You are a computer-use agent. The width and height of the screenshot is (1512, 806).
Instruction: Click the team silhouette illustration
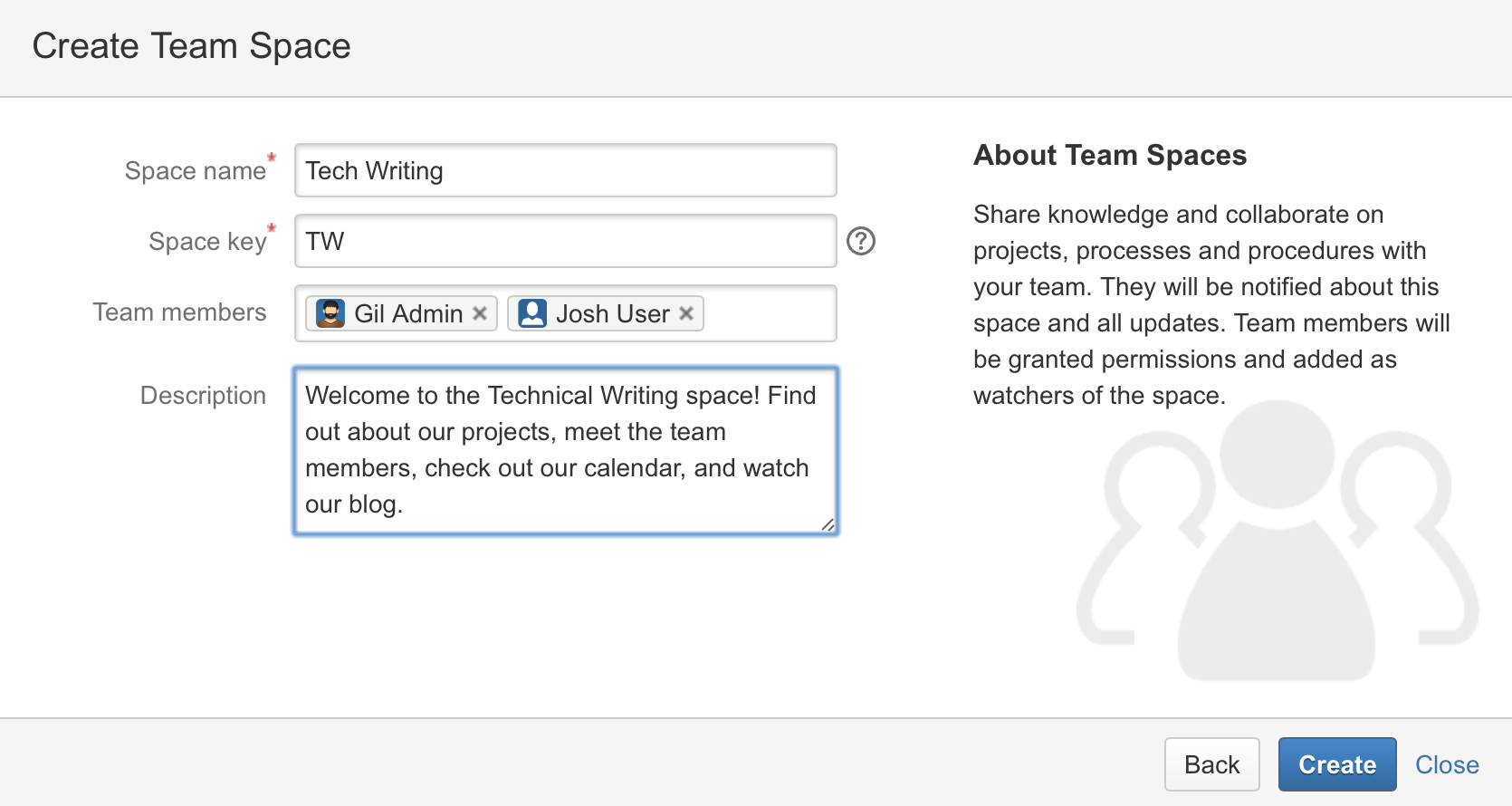[1277, 543]
